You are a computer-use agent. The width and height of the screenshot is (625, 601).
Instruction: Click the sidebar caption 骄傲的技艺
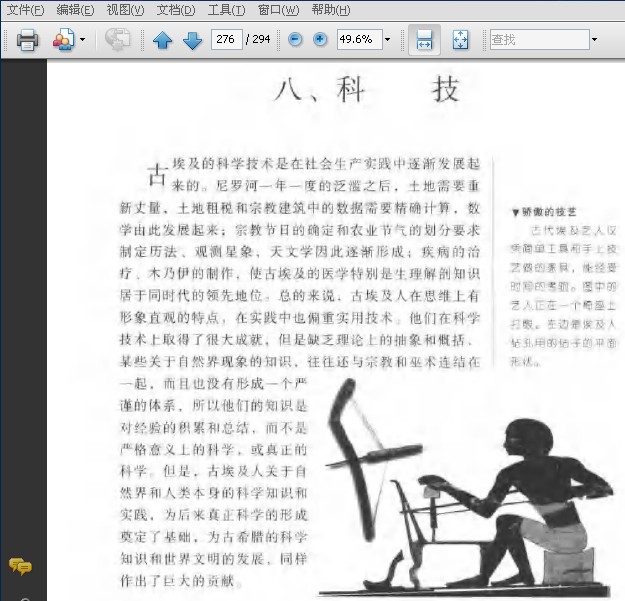point(549,212)
